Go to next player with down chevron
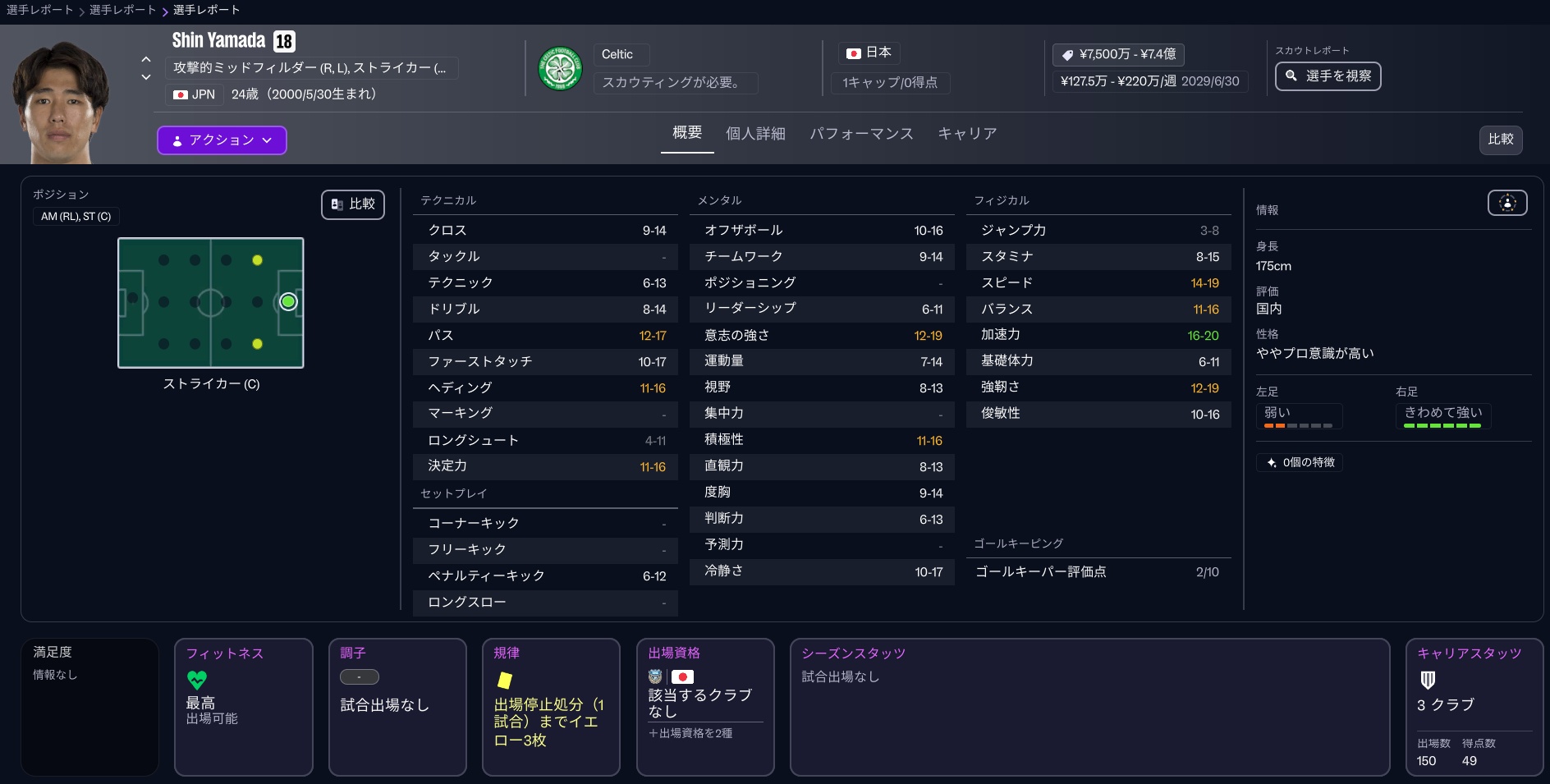The image size is (1550, 784). coord(146,77)
